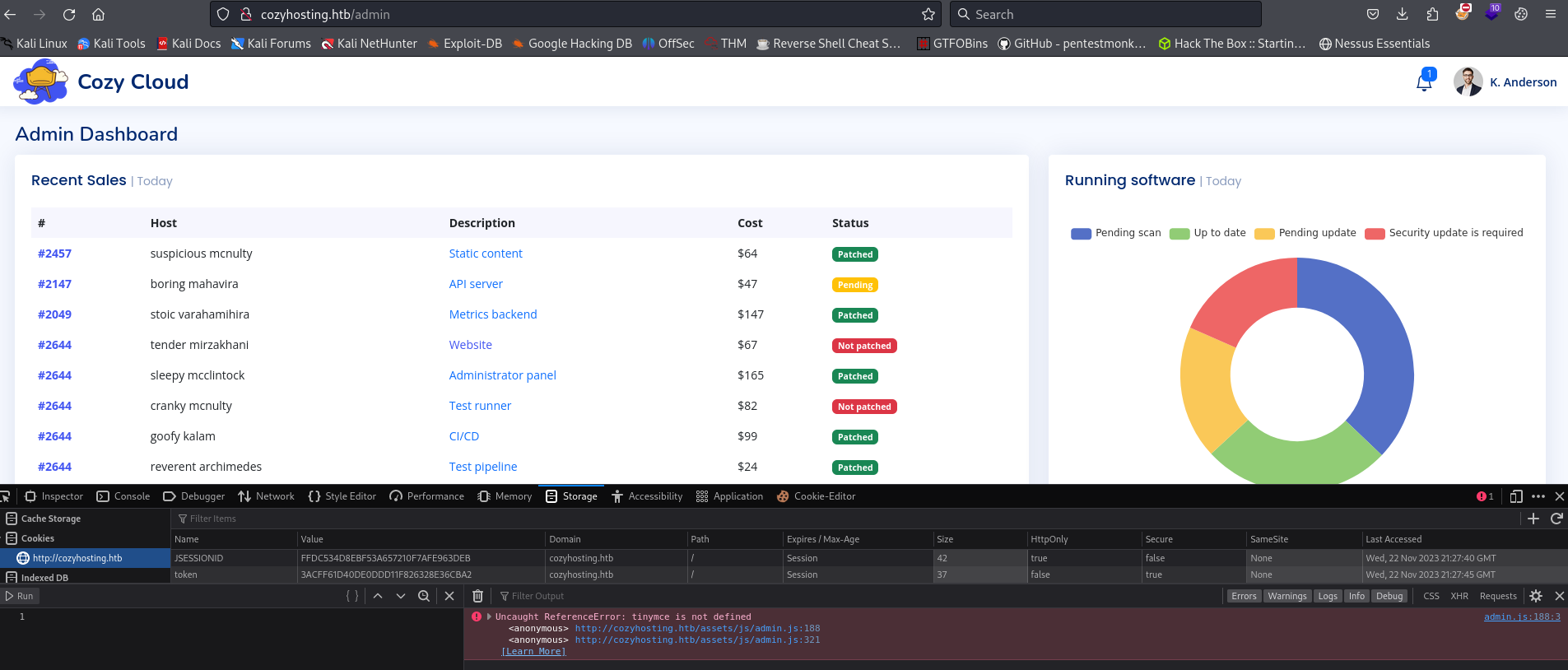Refresh the storage cookie table
The image size is (1568, 670).
pos(1556,519)
